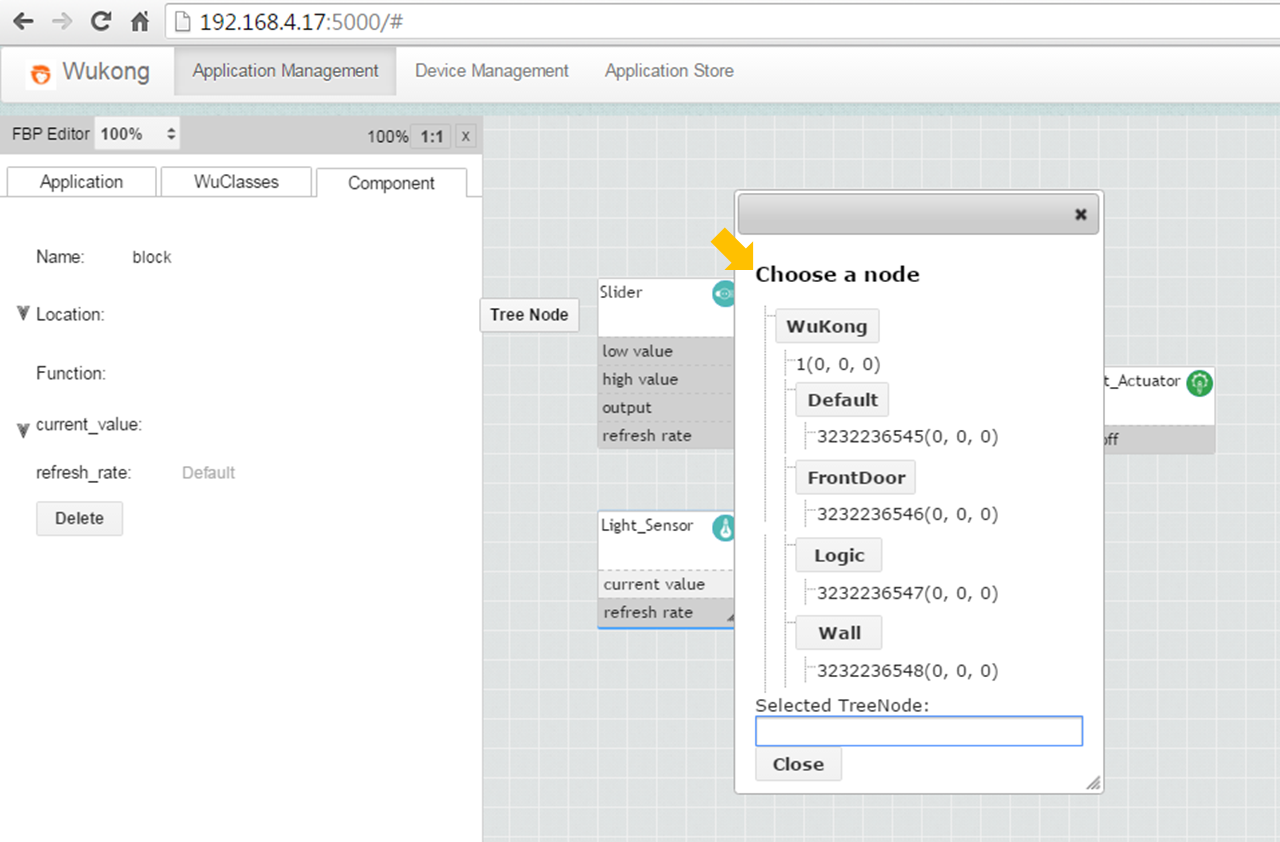Click the Slider block title
The height and width of the screenshot is (842, 1280).
(621, 292)
